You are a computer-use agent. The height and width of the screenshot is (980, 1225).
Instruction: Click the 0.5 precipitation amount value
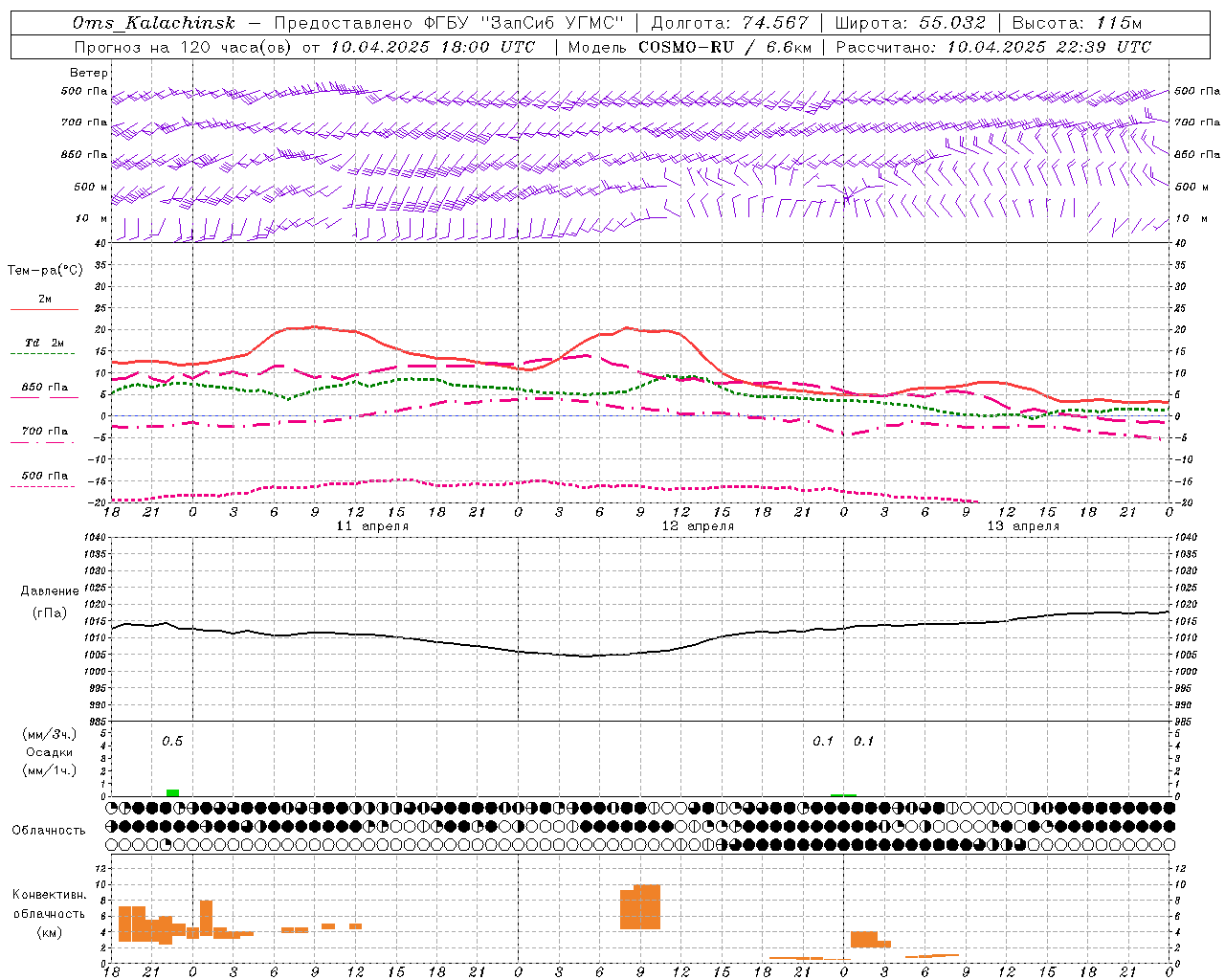click(x=172, y=742)
